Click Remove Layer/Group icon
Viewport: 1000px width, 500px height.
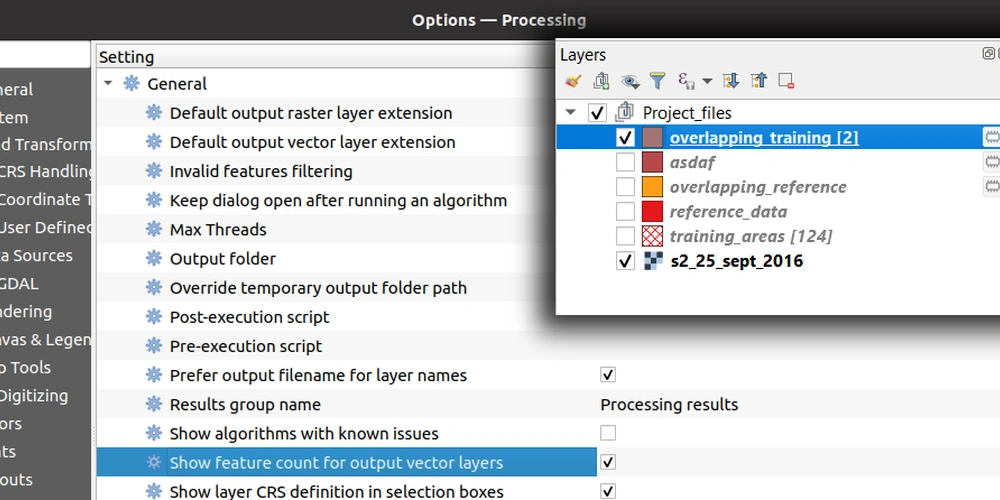tap(786, 81)
